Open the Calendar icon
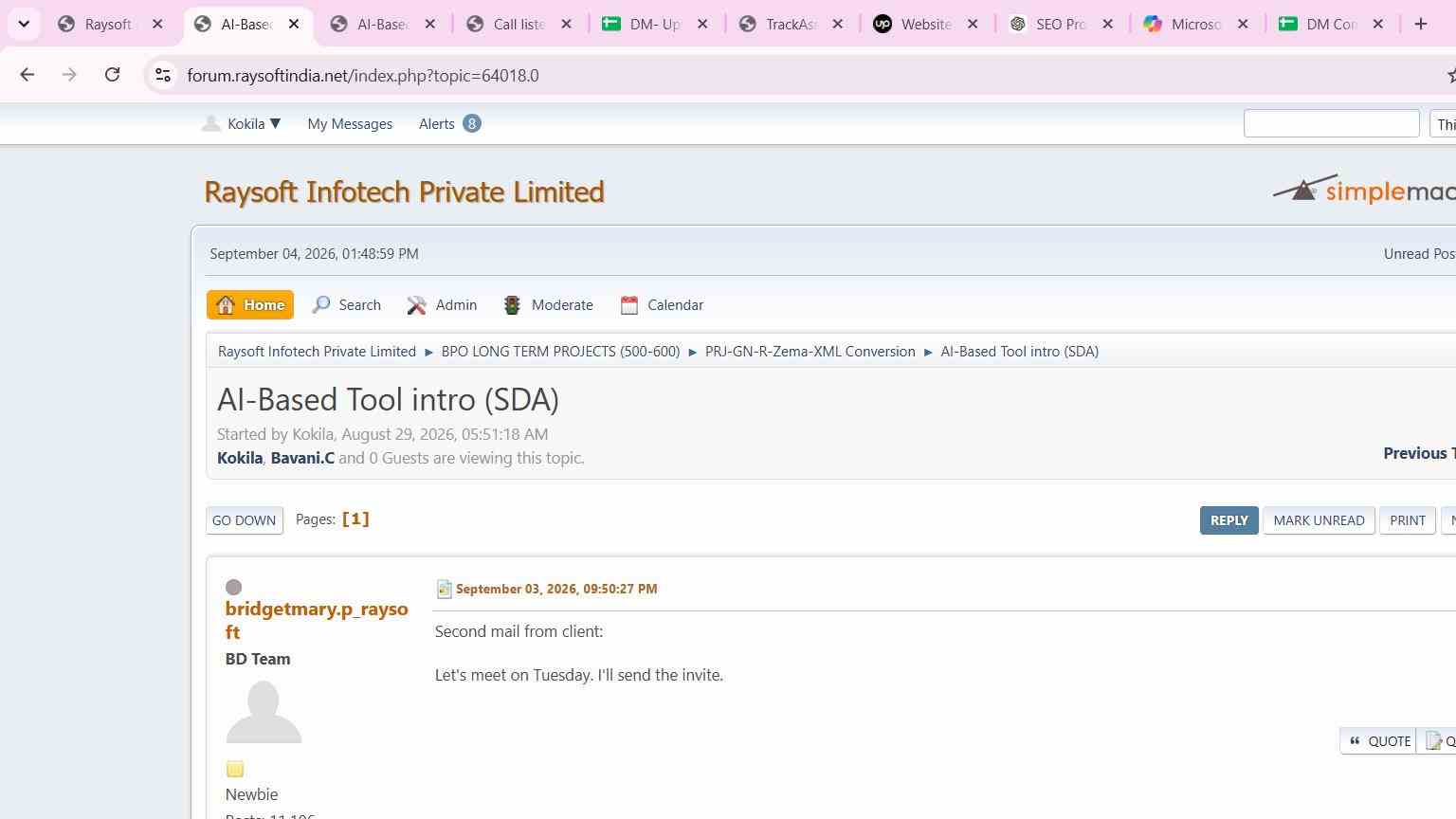This screenshot has height=819, width=1456. tap(629, 305)
